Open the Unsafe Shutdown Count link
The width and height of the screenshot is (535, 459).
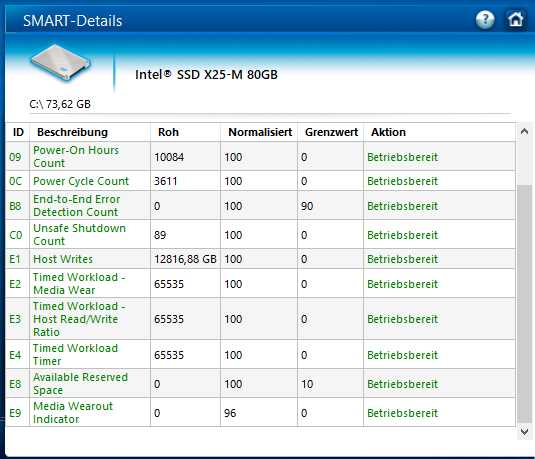(79, 234)
